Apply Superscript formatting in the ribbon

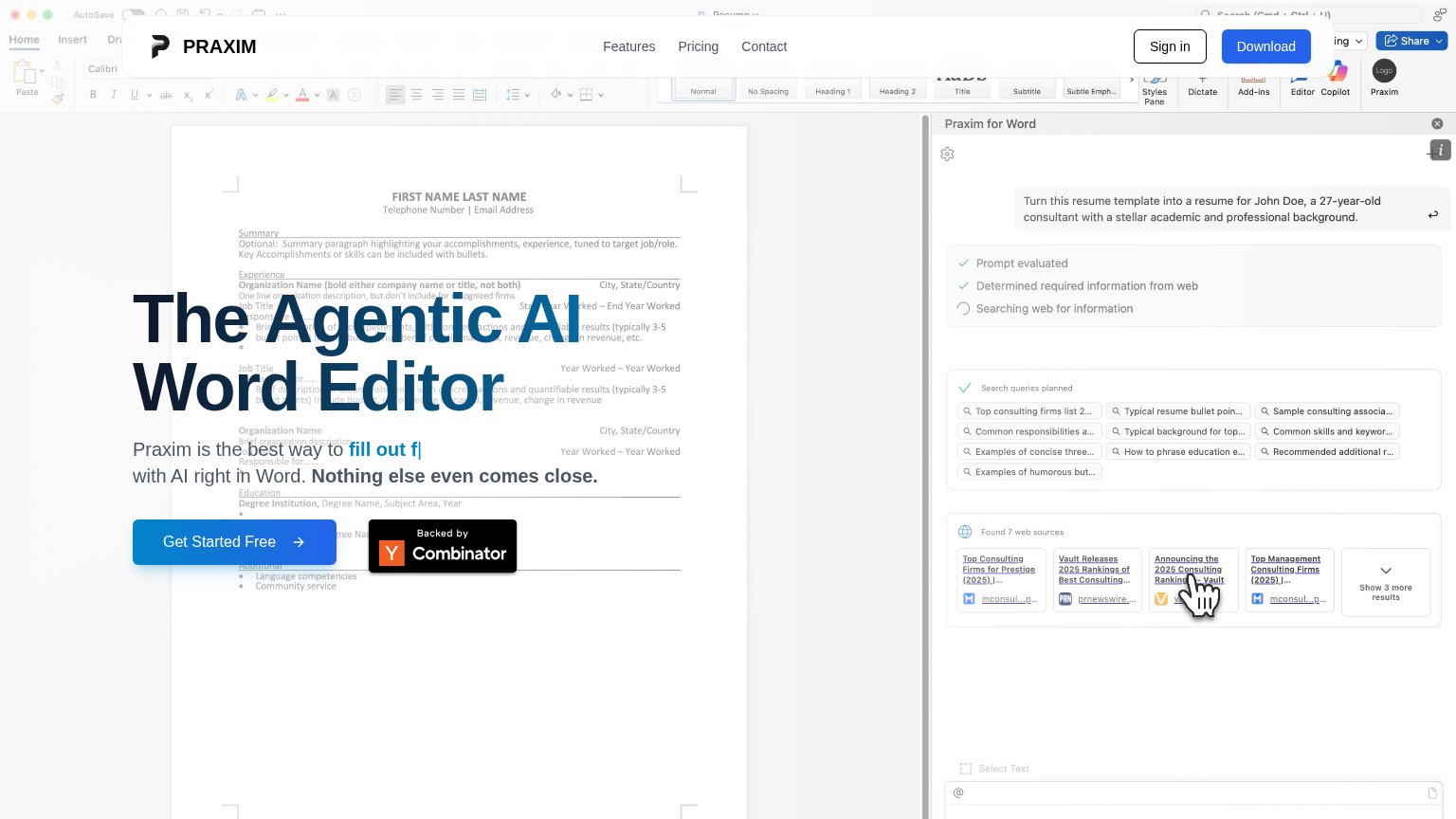(x=209, y=95)
